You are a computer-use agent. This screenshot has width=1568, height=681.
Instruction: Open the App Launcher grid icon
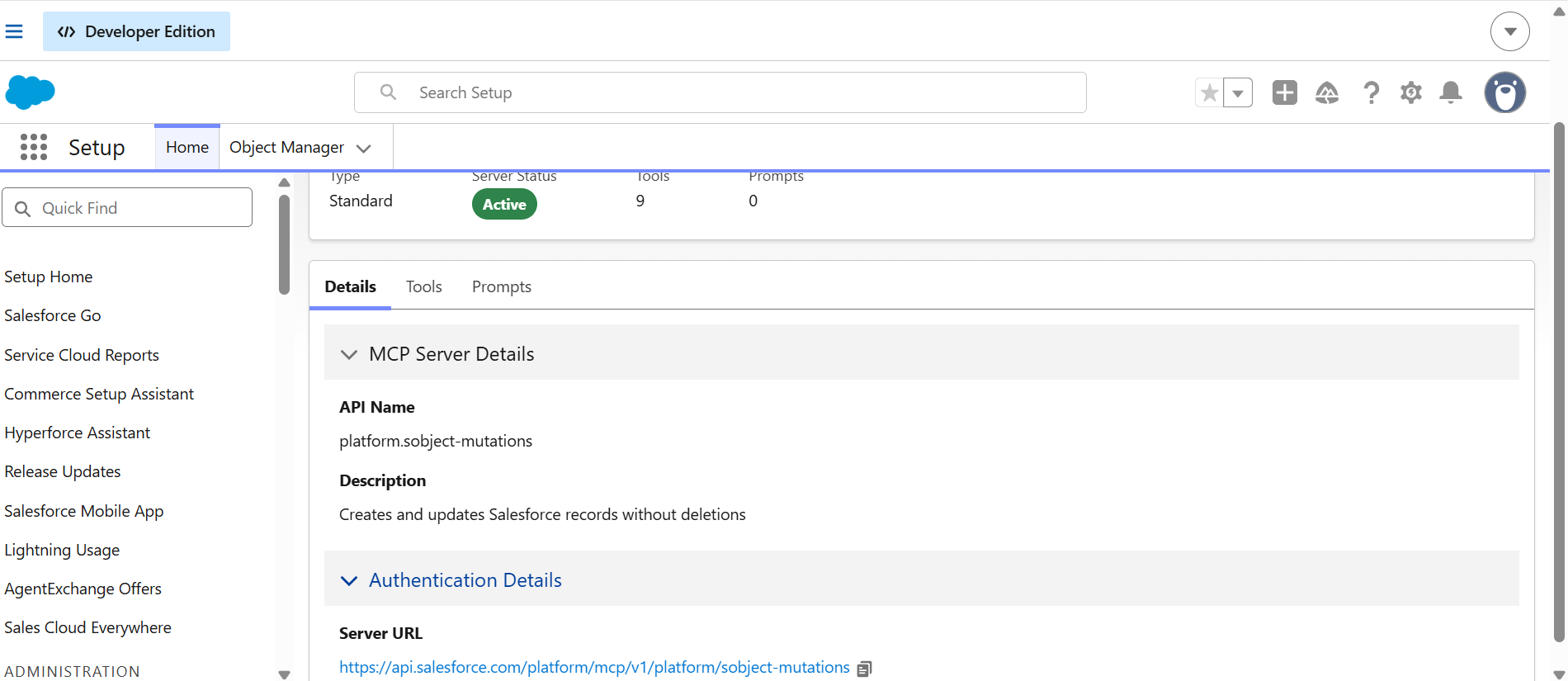click(34, 147)
